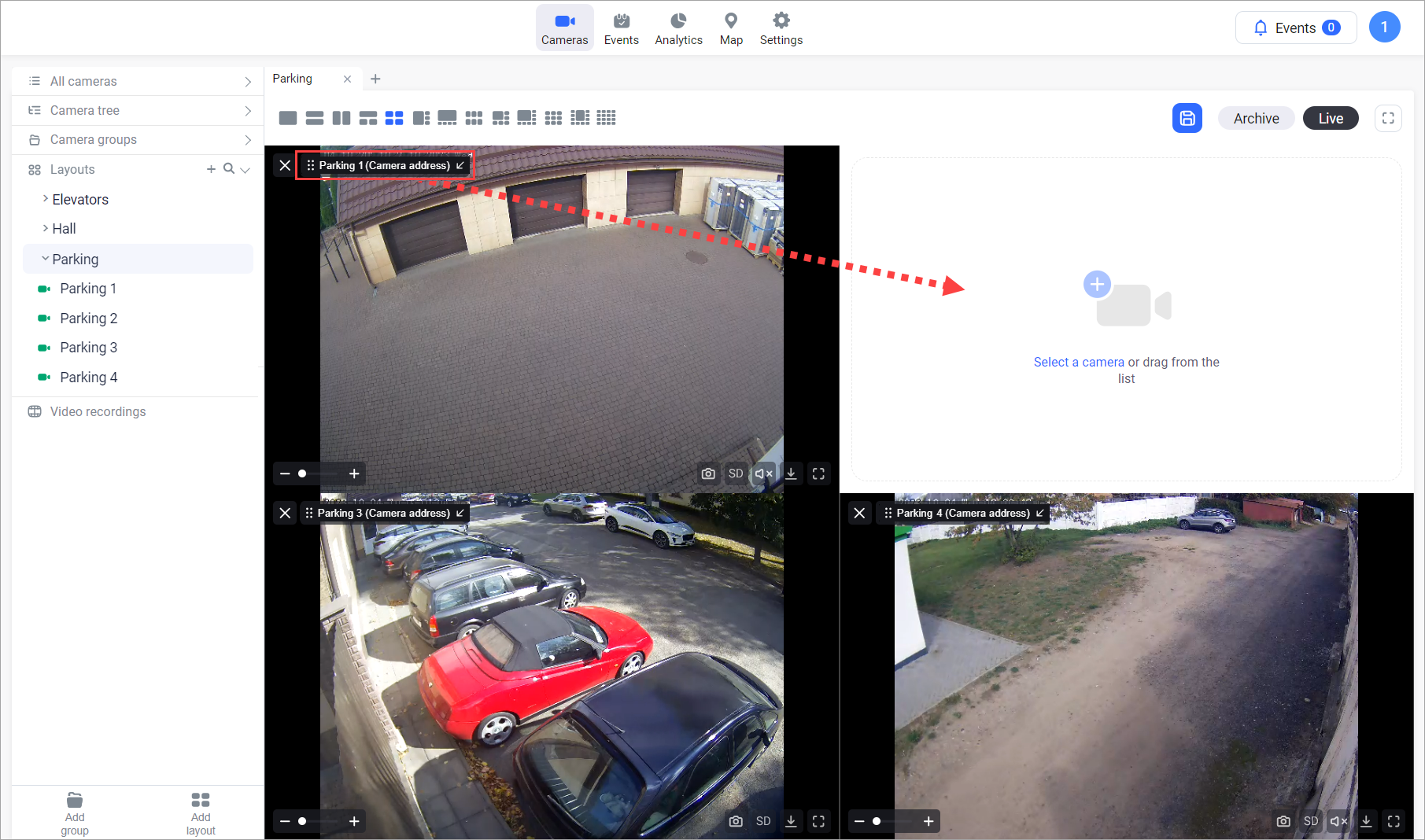Select the 2x2 grid layout icon
The height and width of the screenshot is (840, 1425).
pyautogui.click(x=394, y=118)
